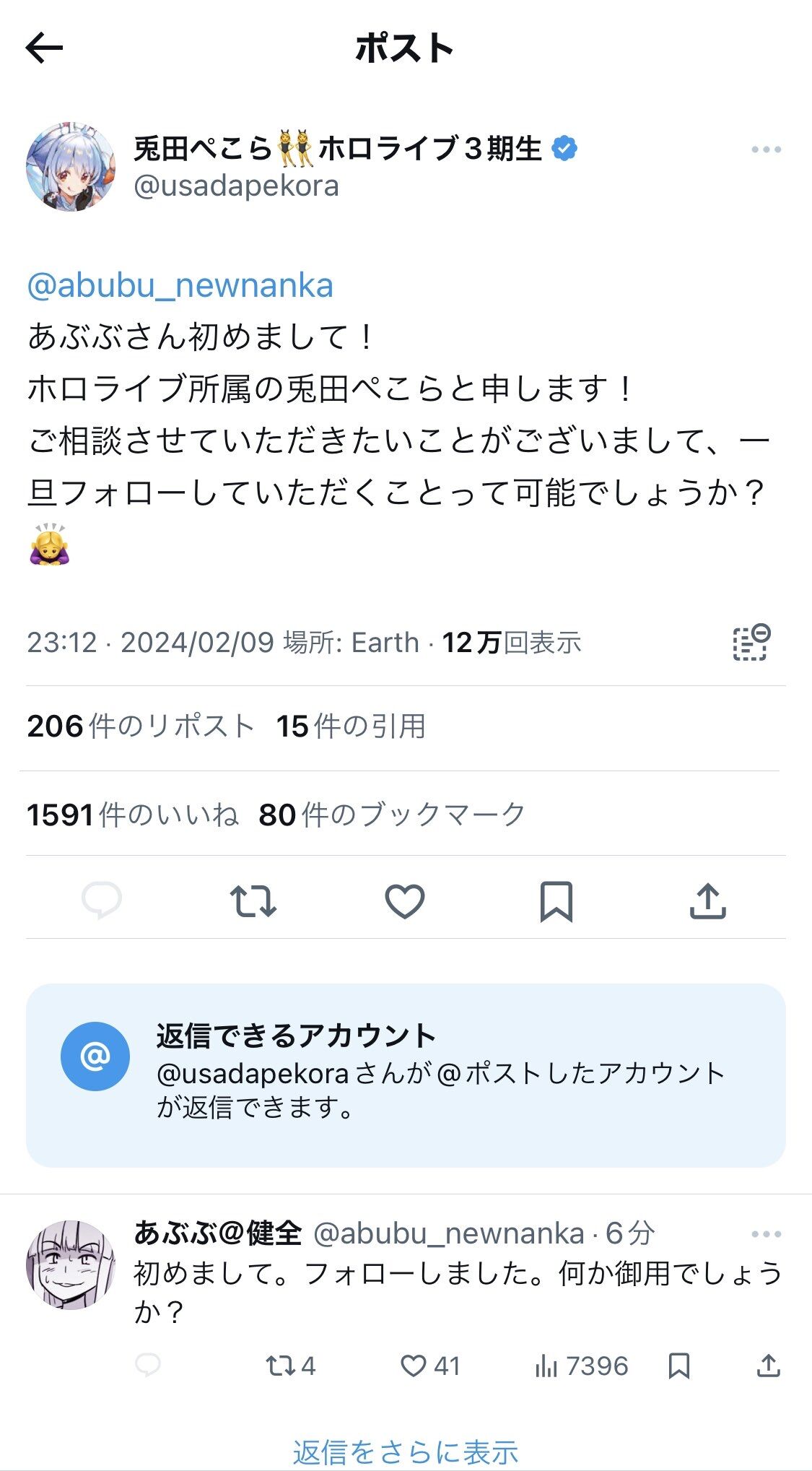Tap the back arrow icon
The image size is (812, 1471).
point(44,48)
